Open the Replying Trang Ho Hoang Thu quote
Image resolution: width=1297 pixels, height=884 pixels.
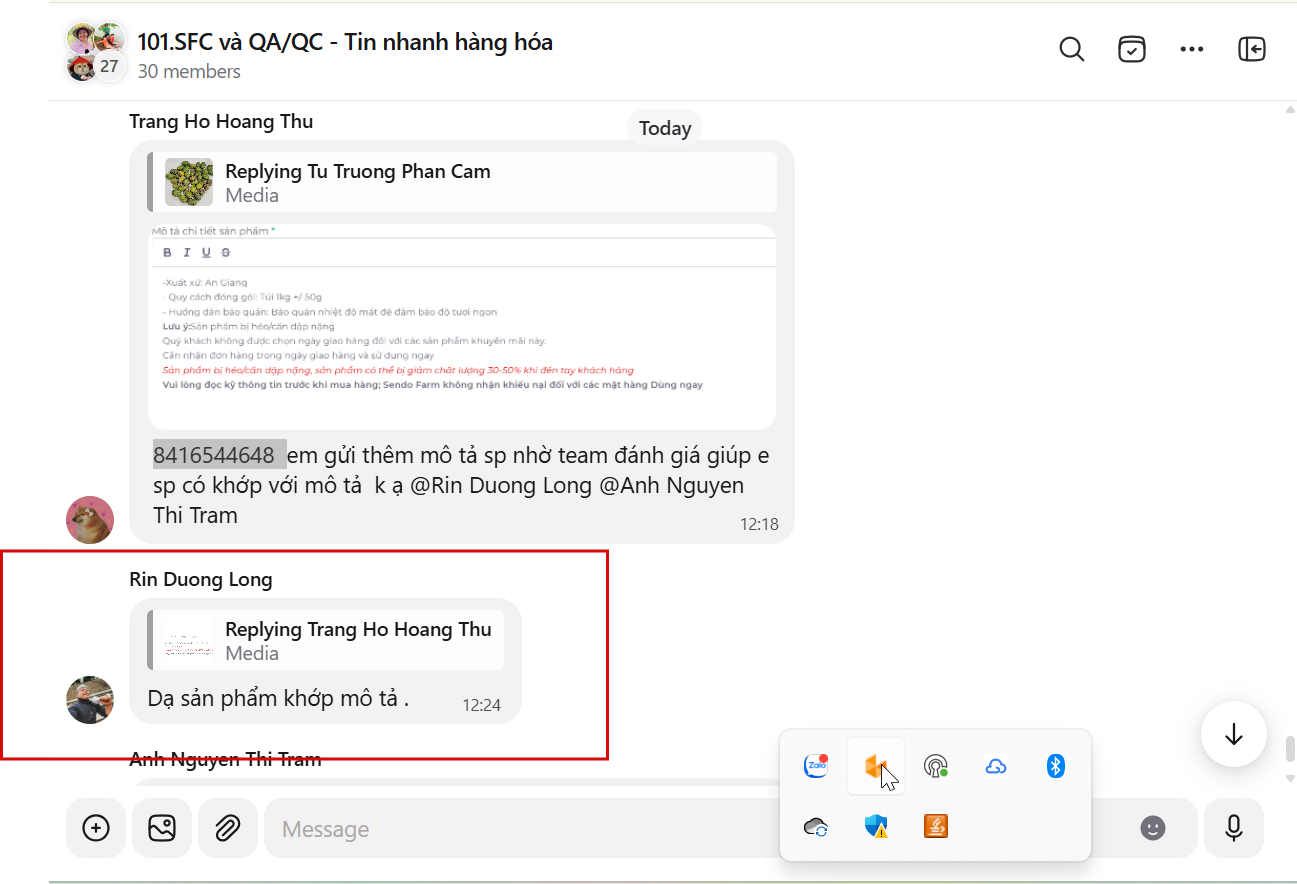pos(325,640)
